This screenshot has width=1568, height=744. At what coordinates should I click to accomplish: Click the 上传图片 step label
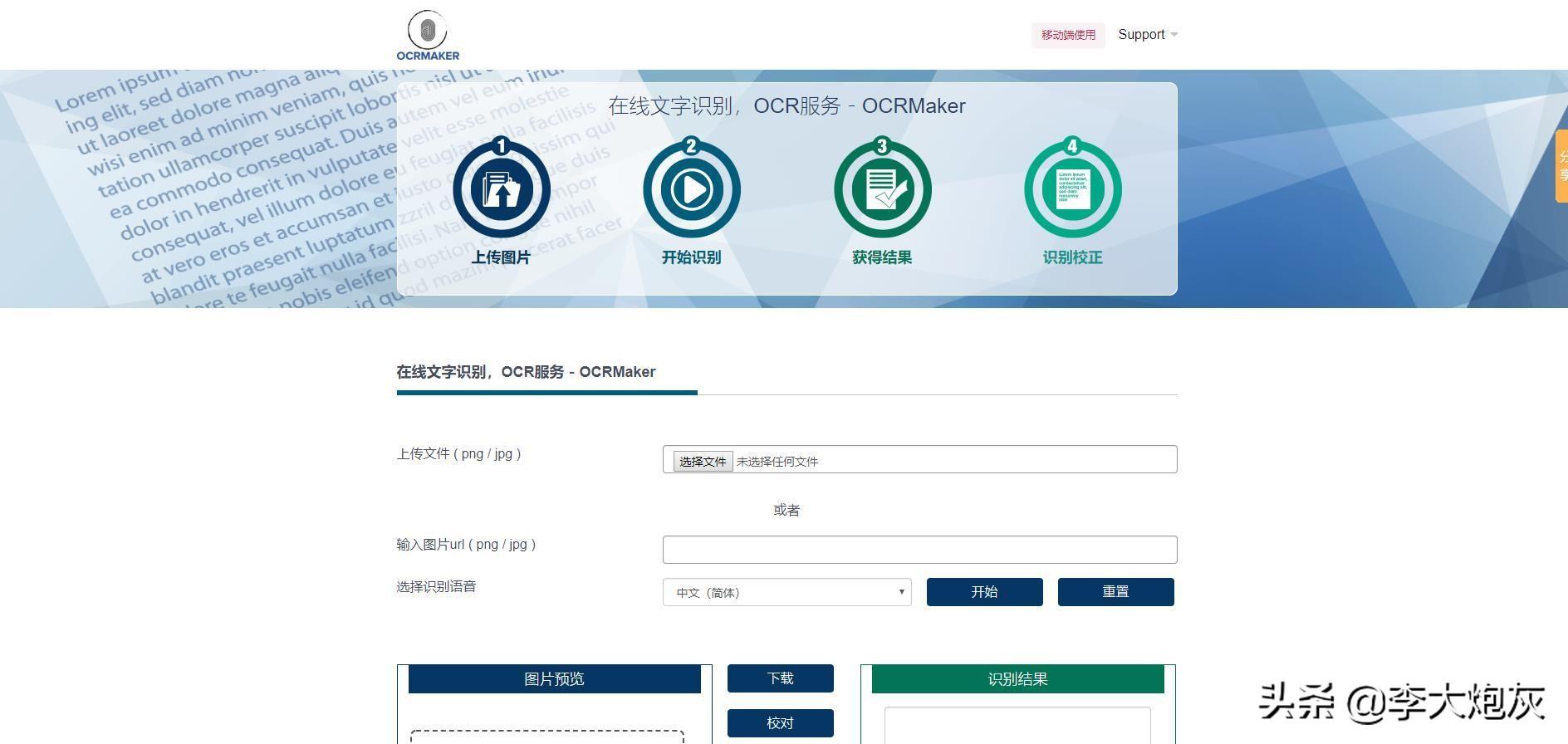tap(501, 257)
